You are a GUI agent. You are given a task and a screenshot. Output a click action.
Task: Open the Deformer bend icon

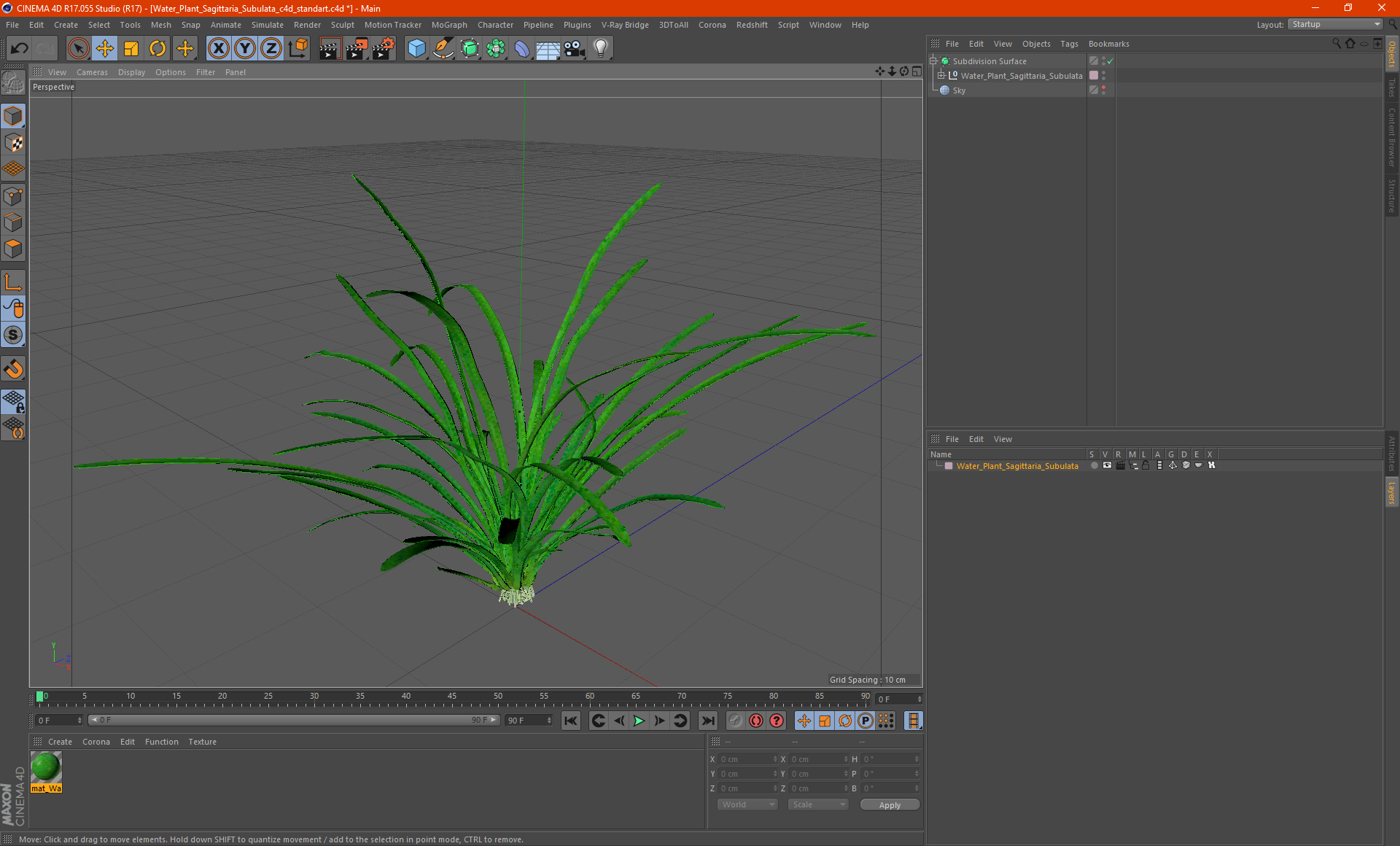click(522, 49)
